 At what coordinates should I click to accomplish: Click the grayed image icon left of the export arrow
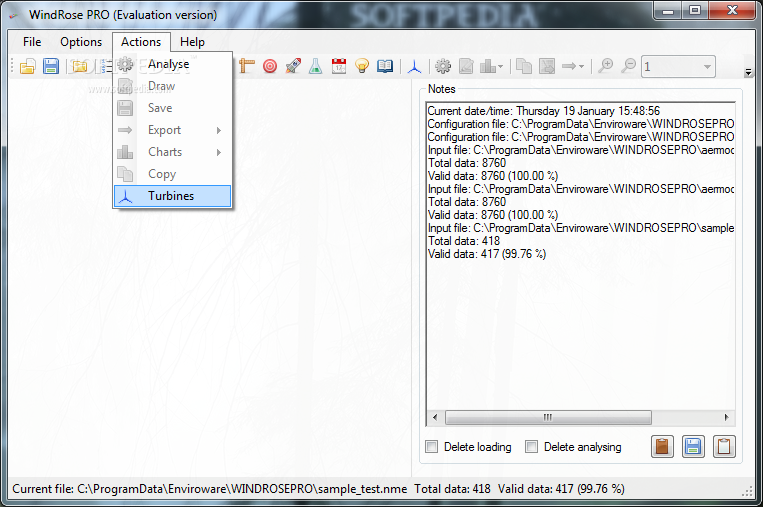point(547,66)
